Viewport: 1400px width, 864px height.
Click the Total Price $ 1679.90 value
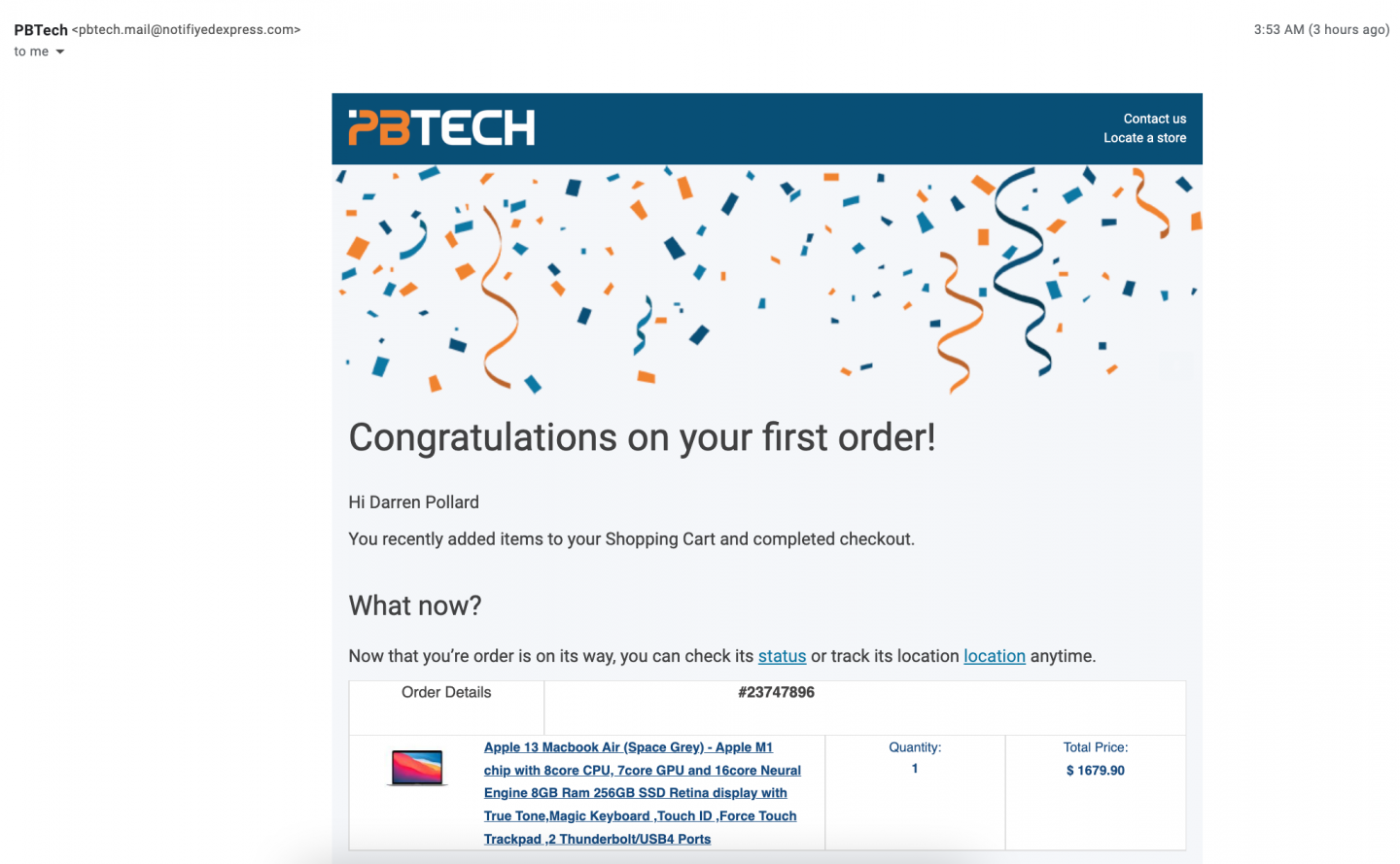pos(1095,771)
